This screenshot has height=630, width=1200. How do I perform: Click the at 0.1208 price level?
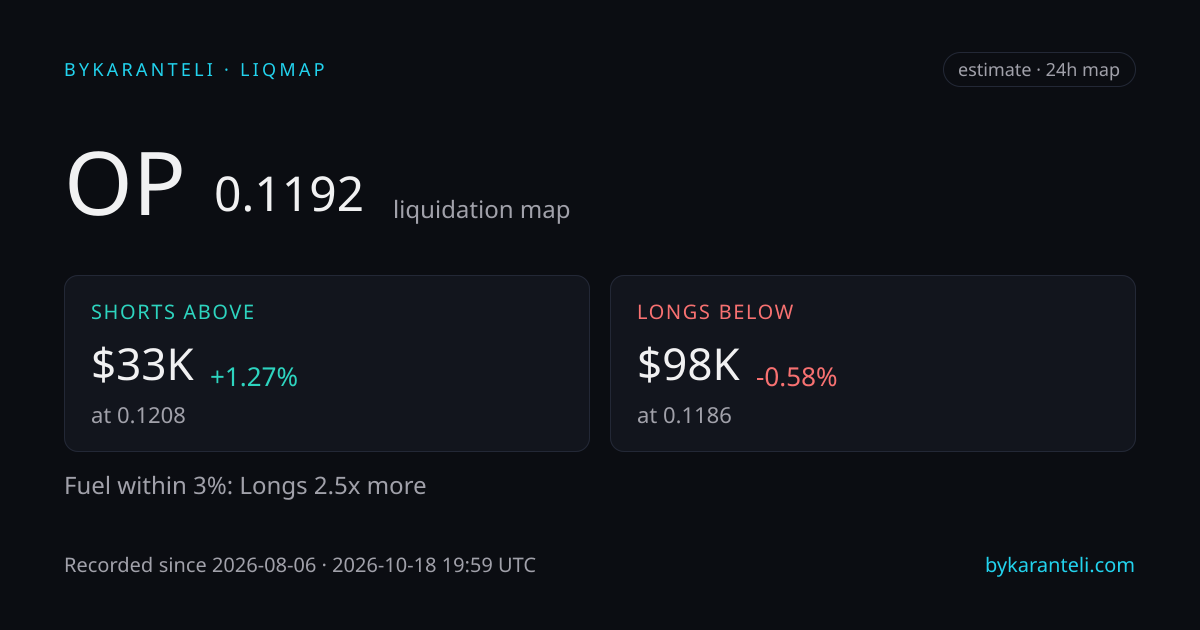138,415
